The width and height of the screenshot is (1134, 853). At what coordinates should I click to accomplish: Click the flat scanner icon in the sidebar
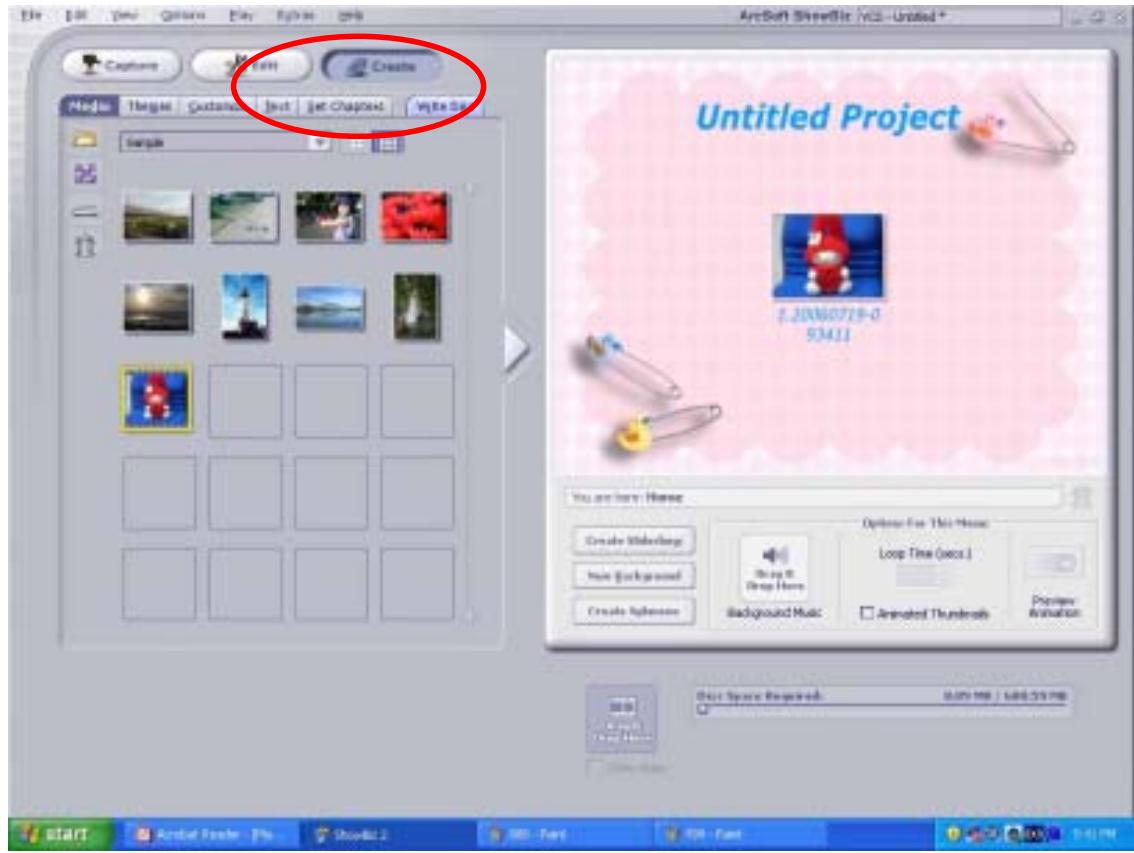point(84,211)
